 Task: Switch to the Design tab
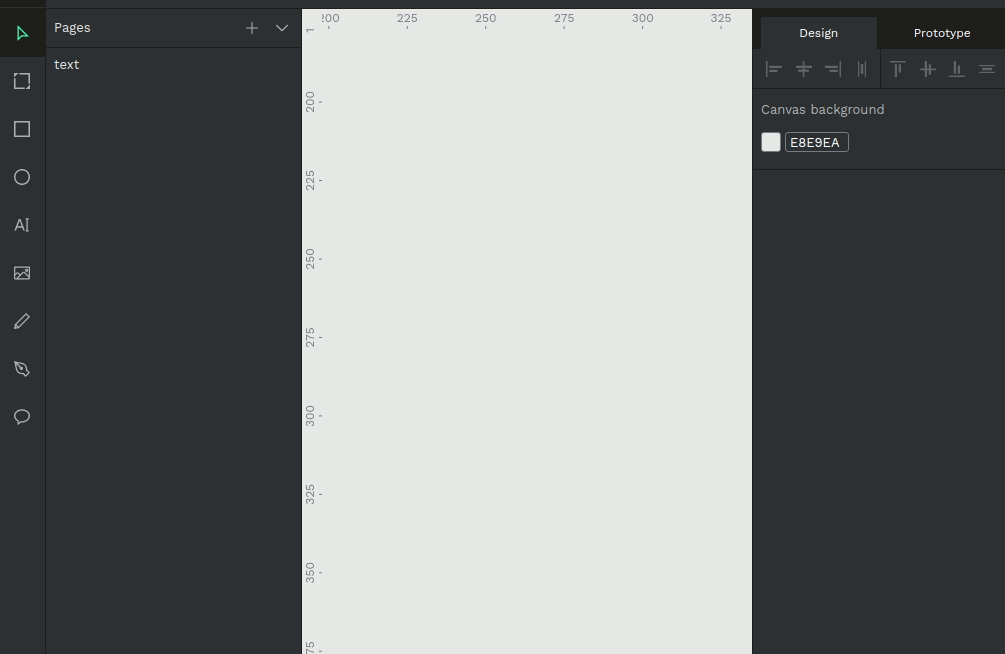[818, 33]
